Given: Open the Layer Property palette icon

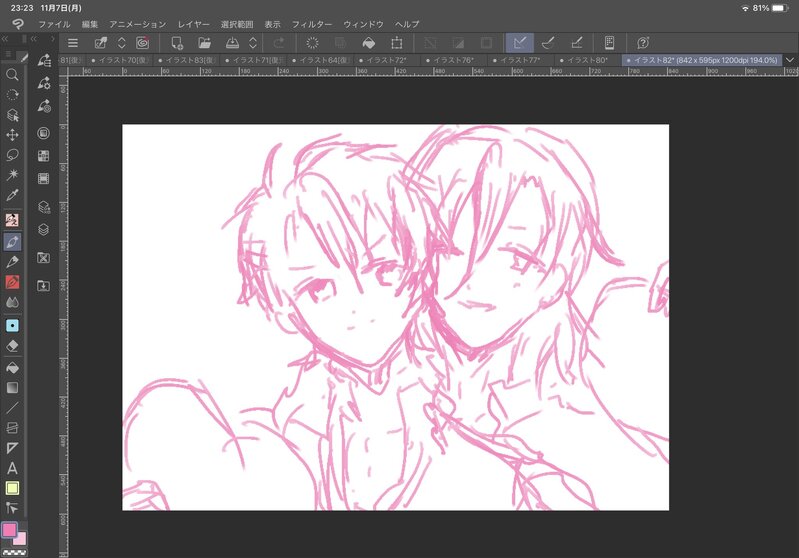Looking at the screenshot, I should [x=44, y=207].
